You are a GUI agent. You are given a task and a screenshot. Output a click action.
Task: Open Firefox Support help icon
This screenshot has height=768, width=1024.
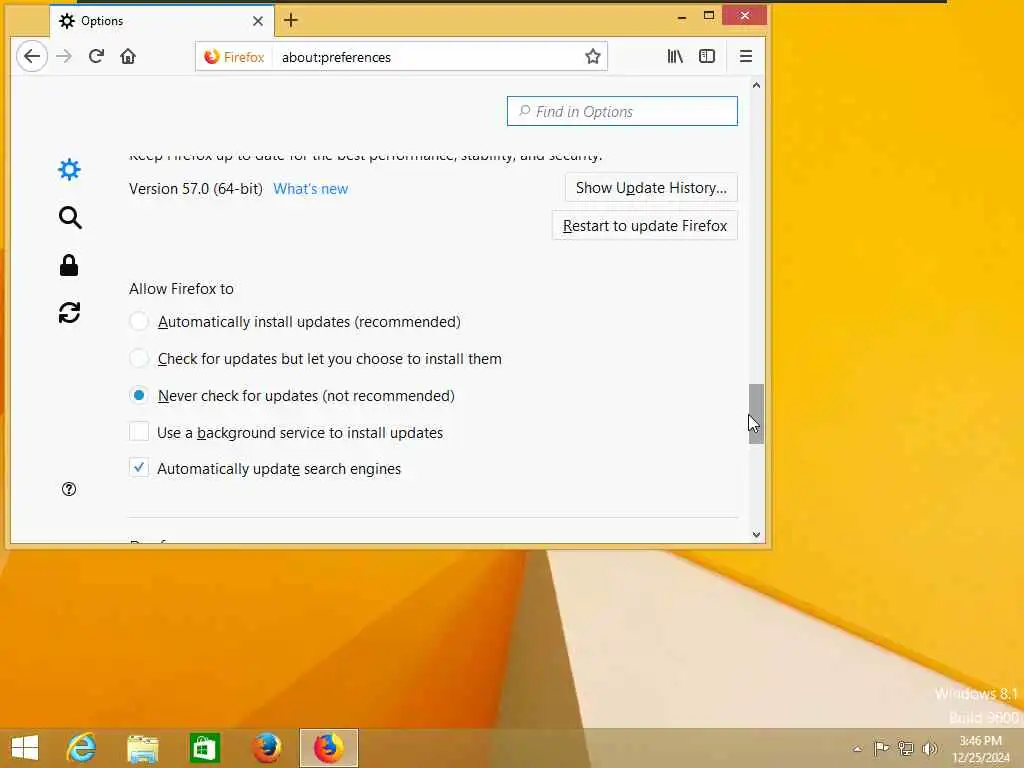click(x=69, y=489)
